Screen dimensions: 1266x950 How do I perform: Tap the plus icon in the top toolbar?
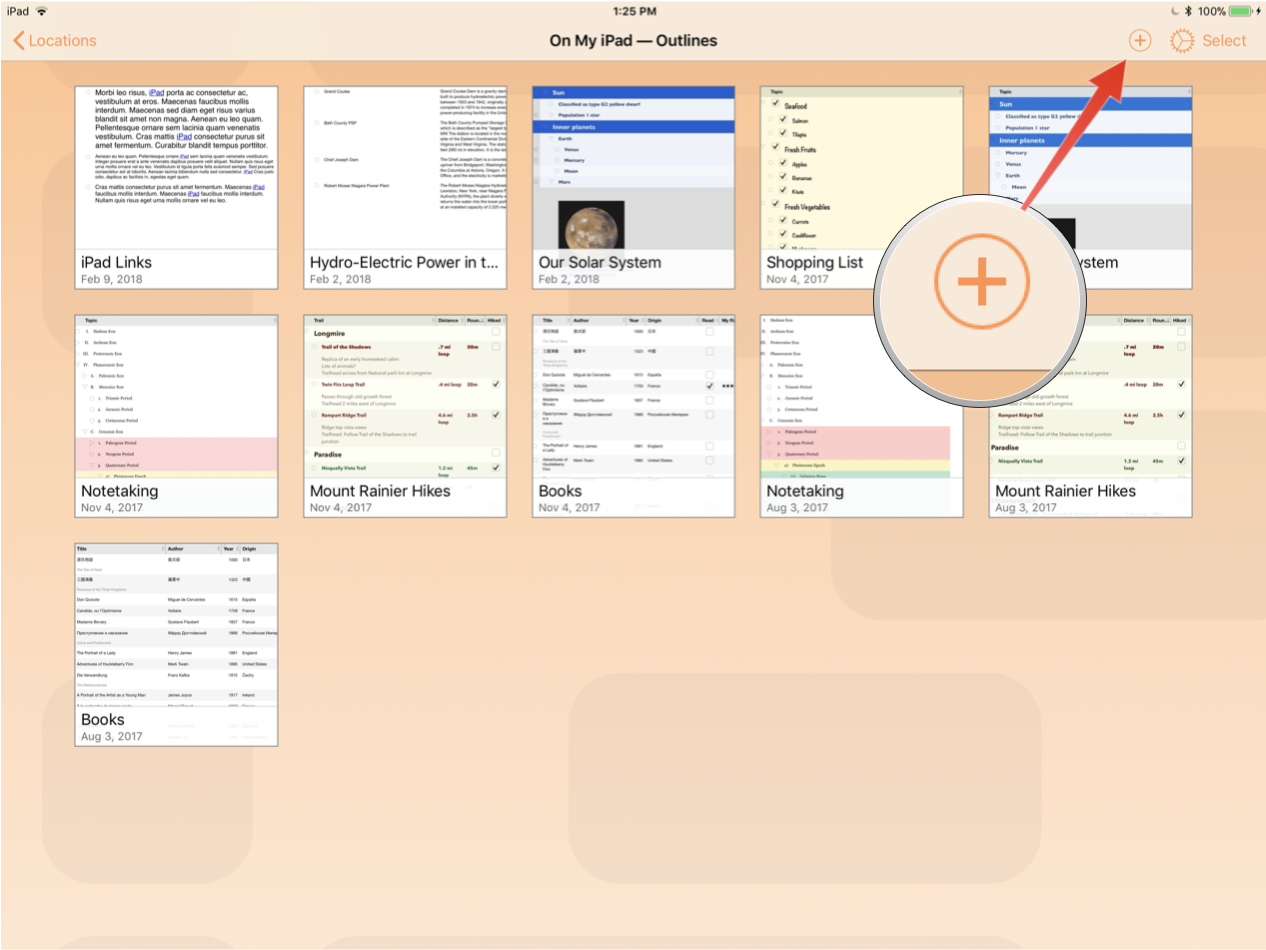point(1139,41)
